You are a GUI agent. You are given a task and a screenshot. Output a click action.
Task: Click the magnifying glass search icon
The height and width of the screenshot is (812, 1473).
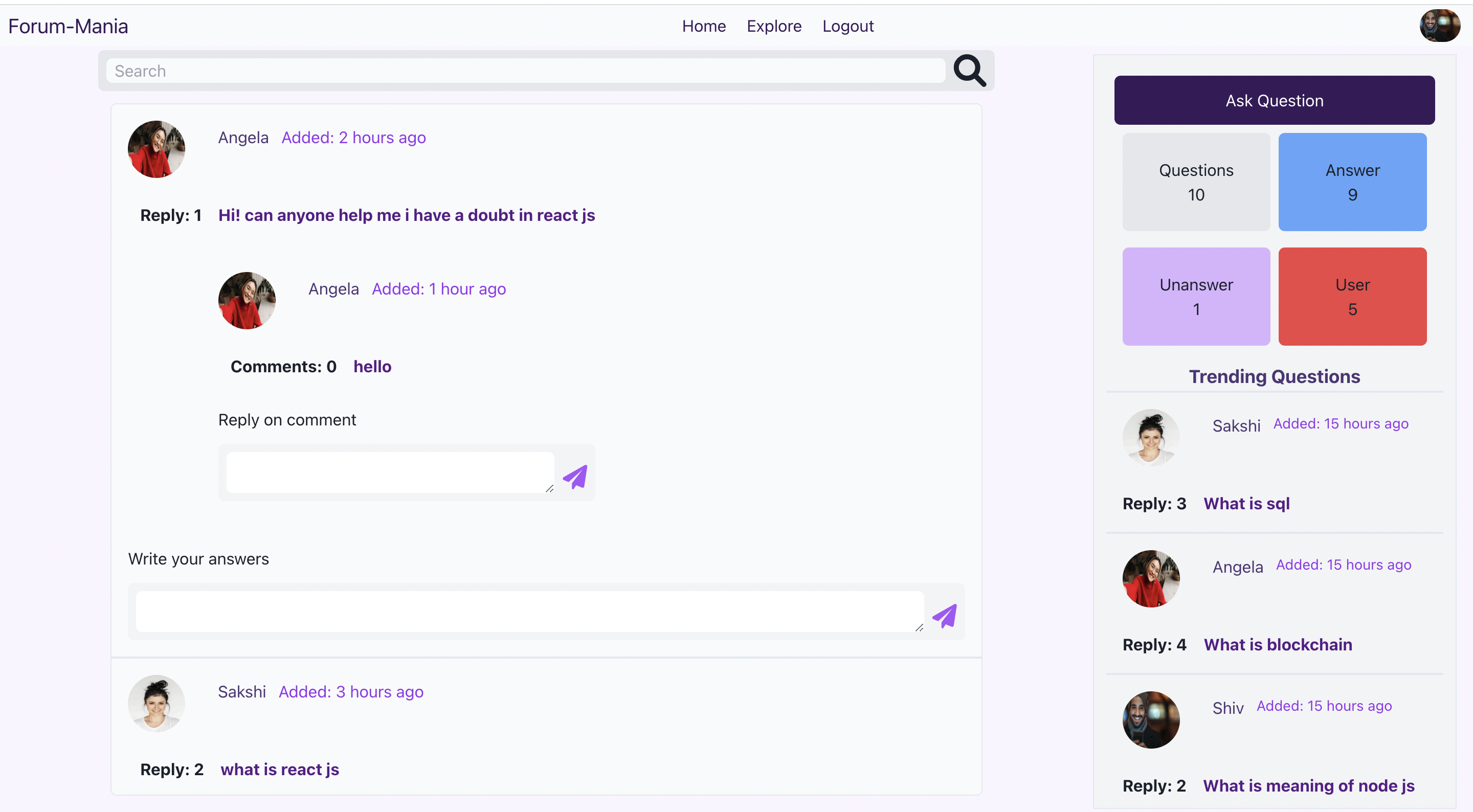click(970, 71)
